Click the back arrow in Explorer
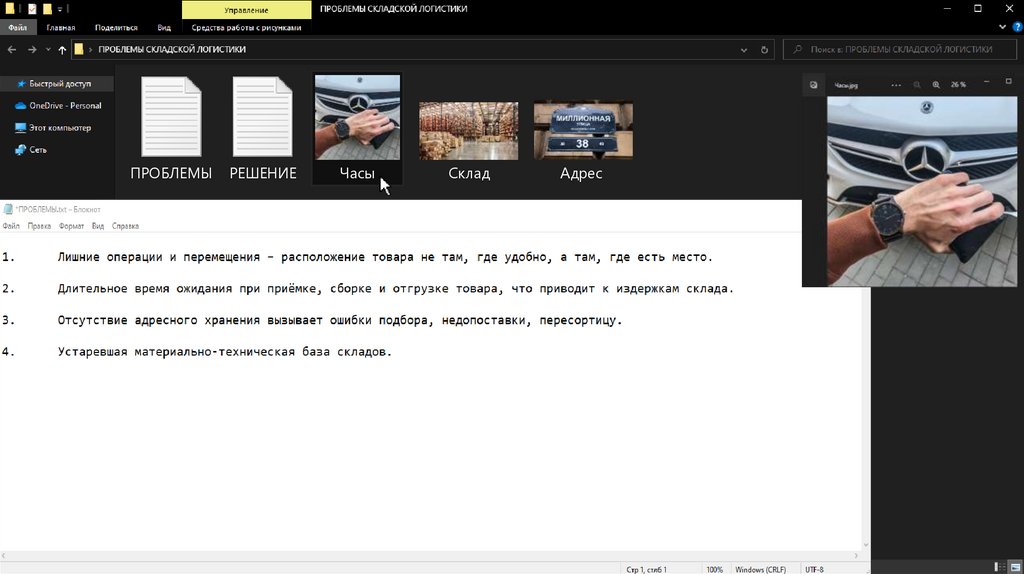This screenshot has height=574, width=1024. [12, 49]
